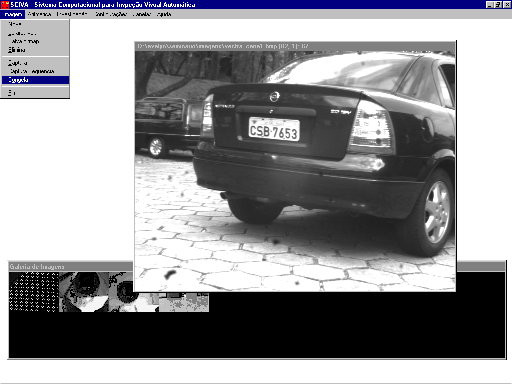Select the eye close-up thumbnail in the gallery

(84, 292)
